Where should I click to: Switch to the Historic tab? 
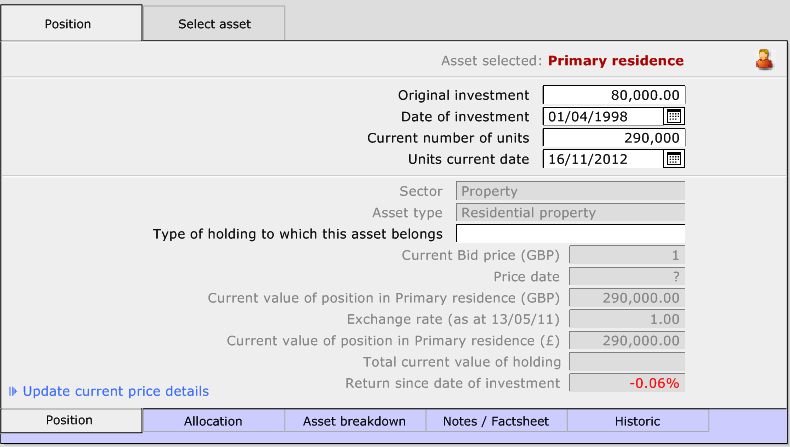[638, 421]
